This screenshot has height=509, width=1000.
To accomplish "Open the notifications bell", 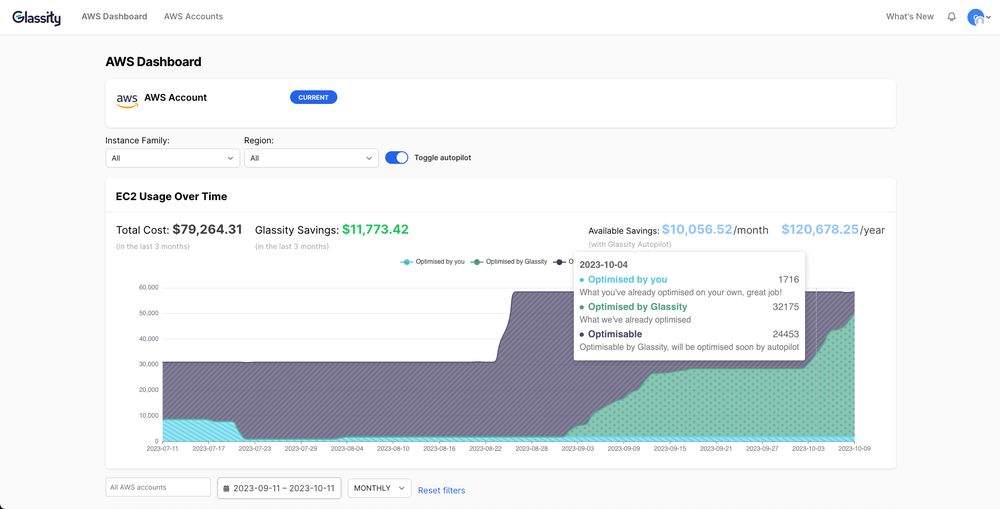I will tap(952, 17).
